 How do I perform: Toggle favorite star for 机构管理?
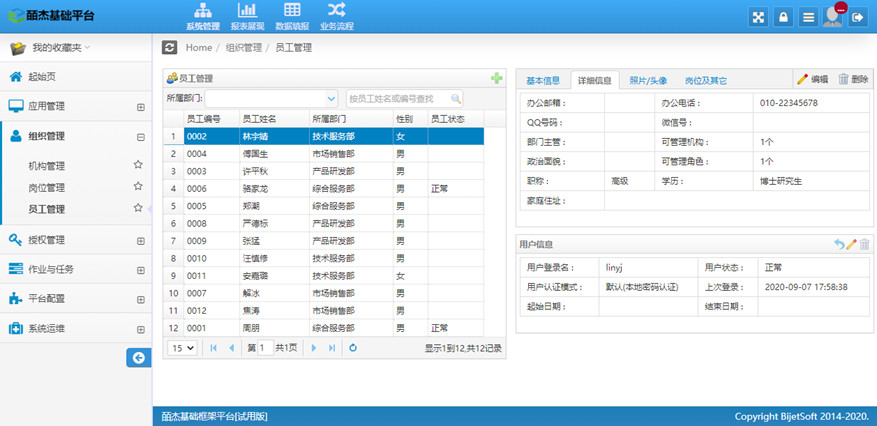138,165
